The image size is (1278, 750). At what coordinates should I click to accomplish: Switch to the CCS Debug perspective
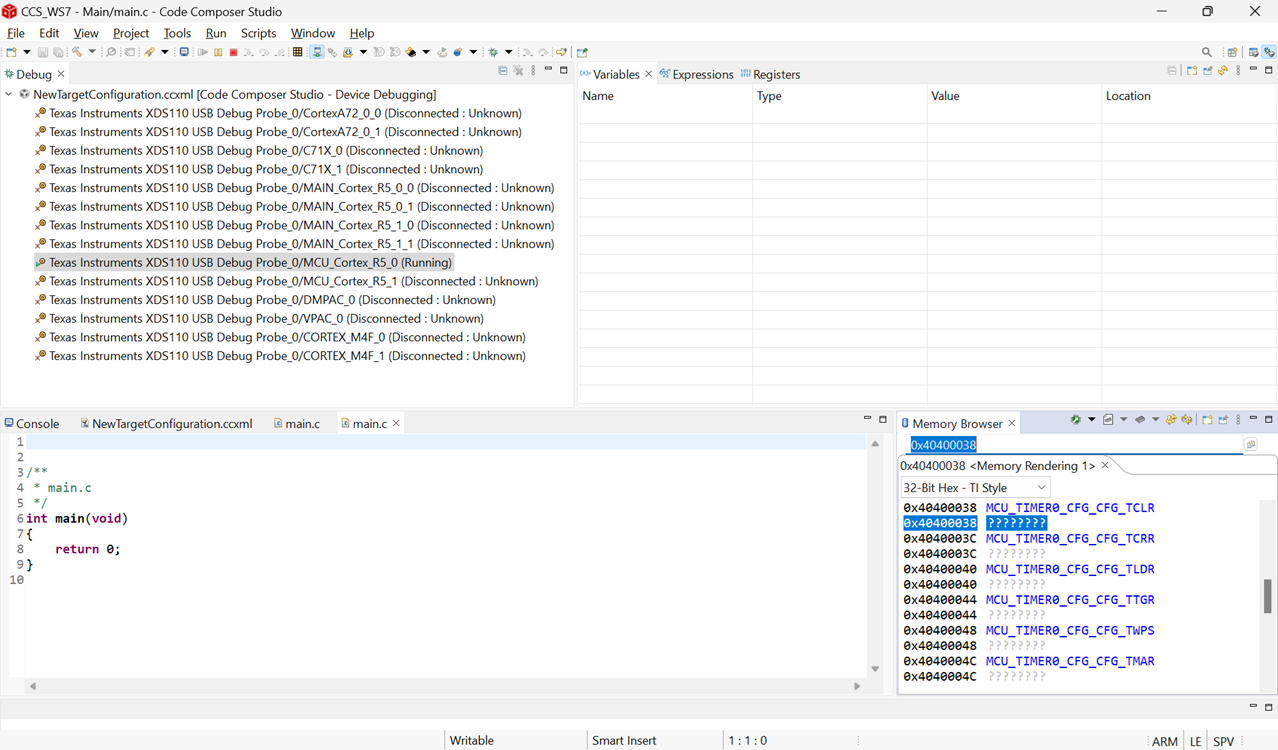point(1269,52)
